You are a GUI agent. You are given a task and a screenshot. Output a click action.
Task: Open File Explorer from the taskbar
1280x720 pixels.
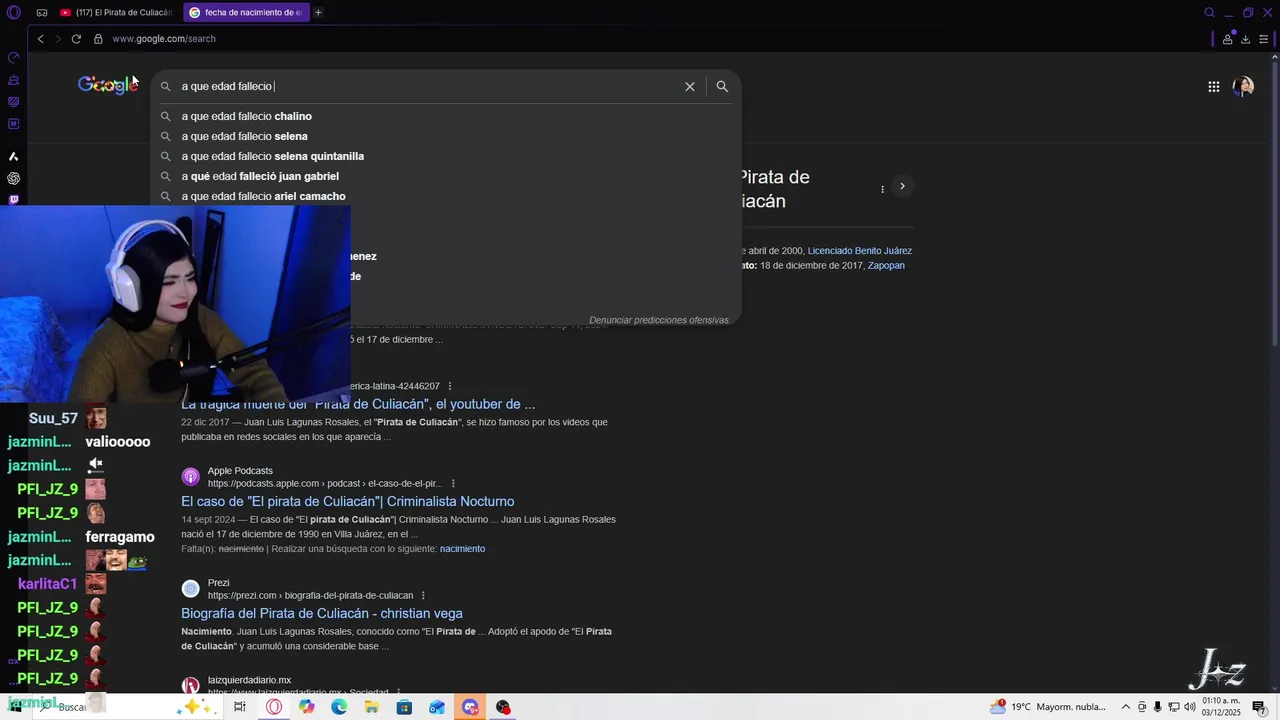[371, 707]
